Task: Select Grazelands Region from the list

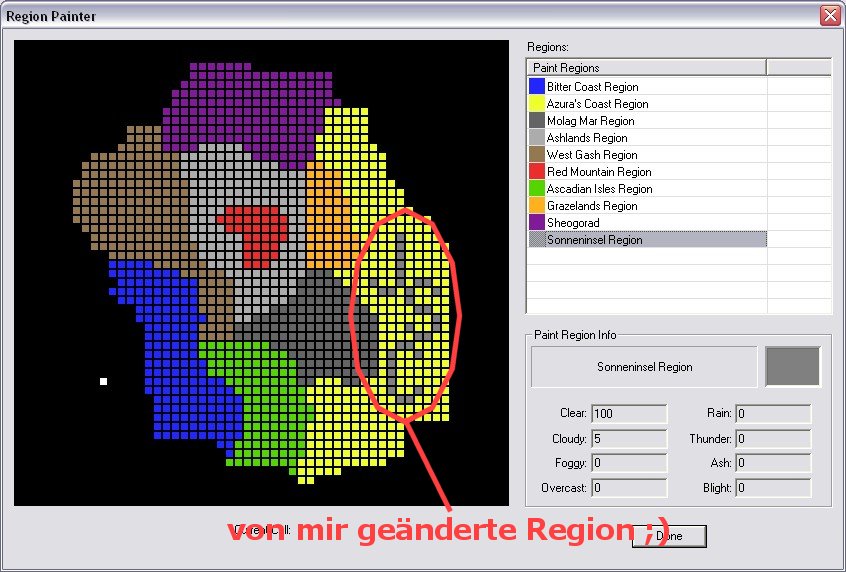Action: click(x=591, y=206)
